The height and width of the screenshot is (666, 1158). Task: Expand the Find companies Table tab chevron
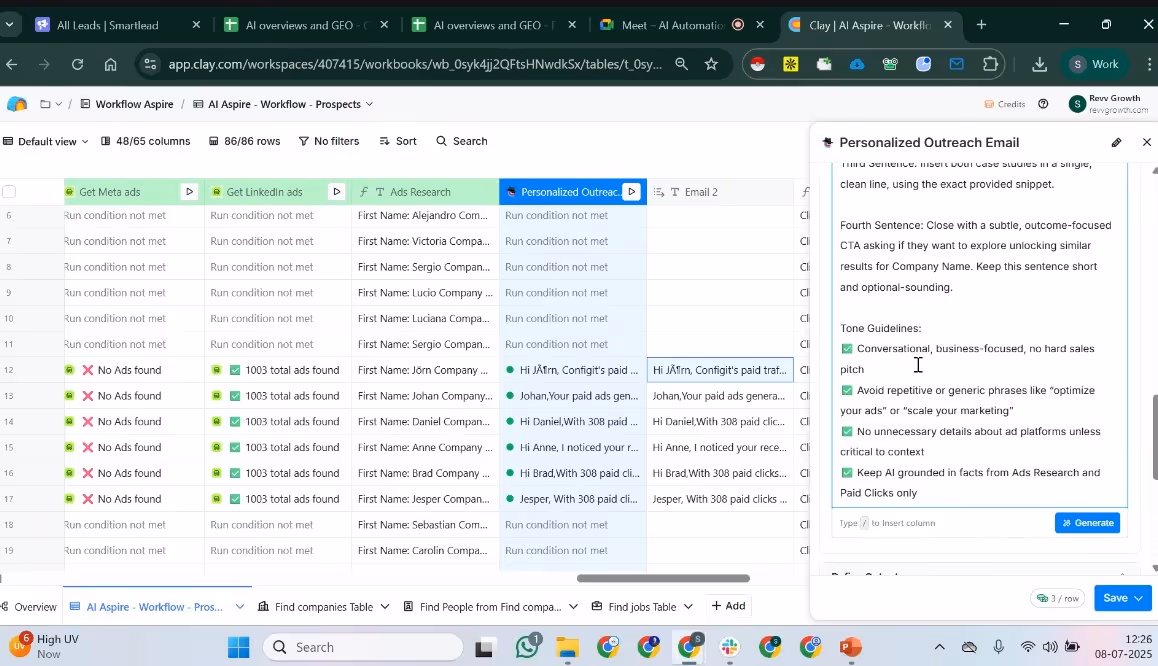[x=385, y=606]
